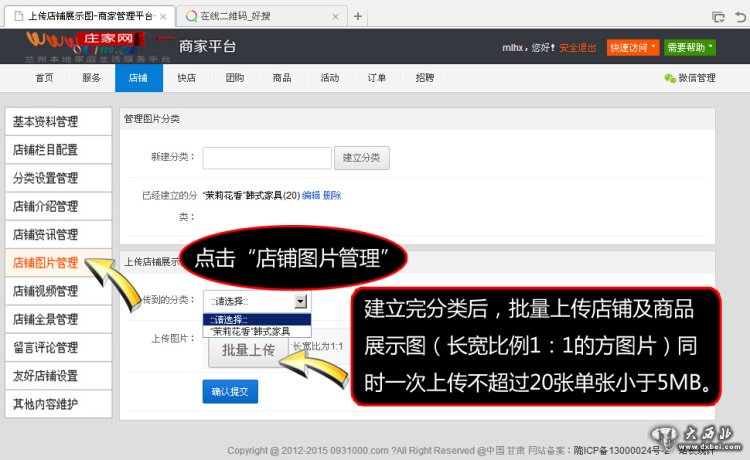Click the browser window list icon at top right

[717, 16]
